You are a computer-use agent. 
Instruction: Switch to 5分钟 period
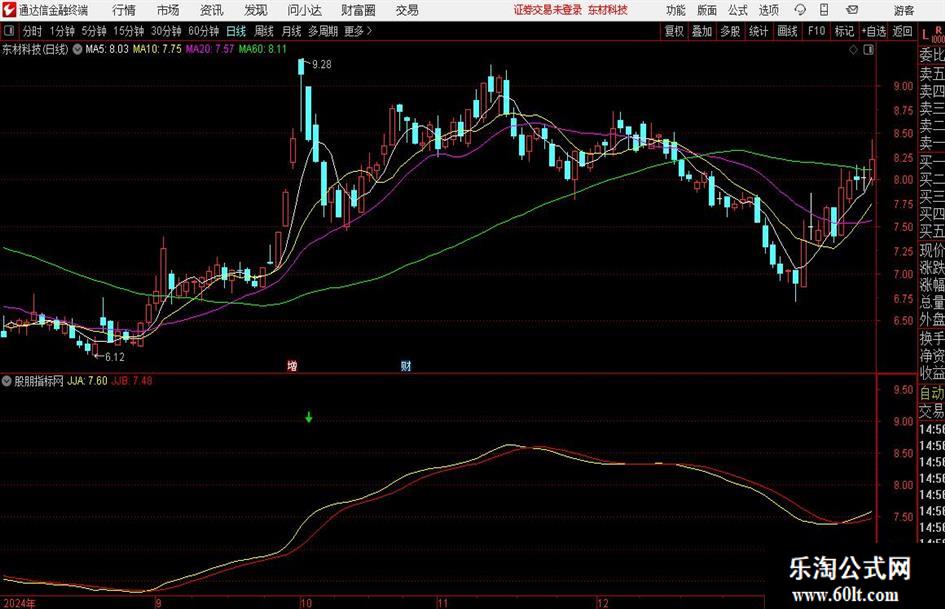pyautogui.click(x=94, y=31)
